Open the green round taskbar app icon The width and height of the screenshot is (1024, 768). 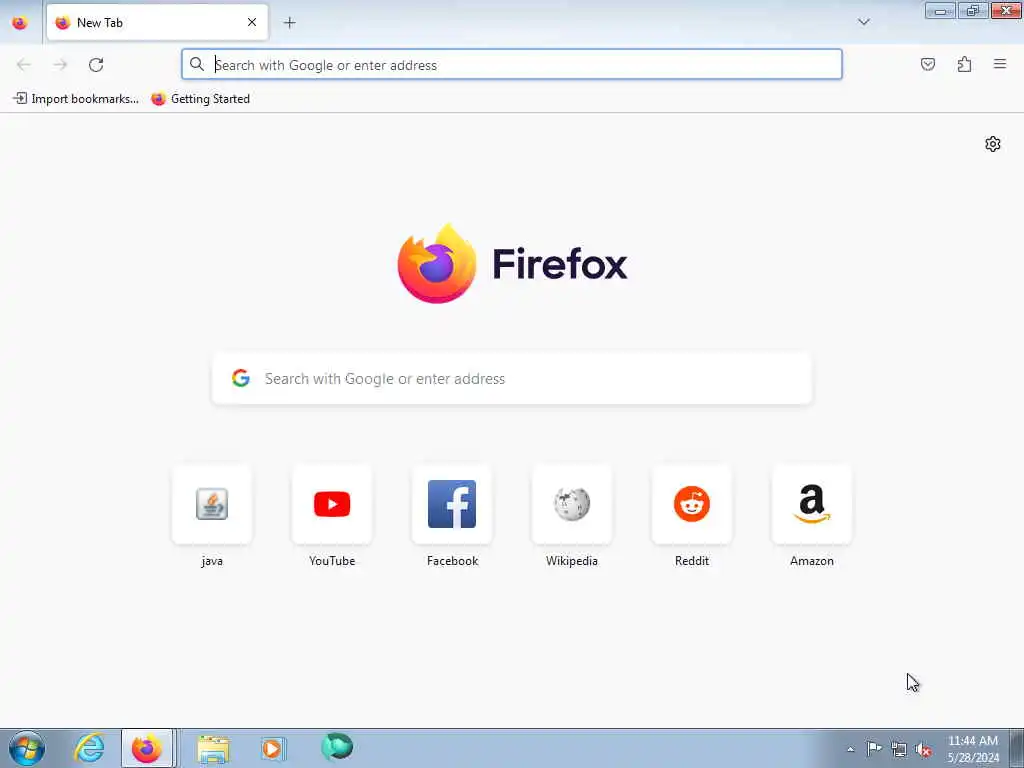(x=337, y=746)
